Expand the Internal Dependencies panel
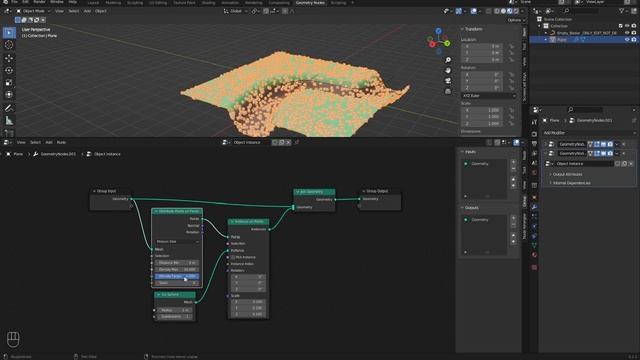 point(571,183)
